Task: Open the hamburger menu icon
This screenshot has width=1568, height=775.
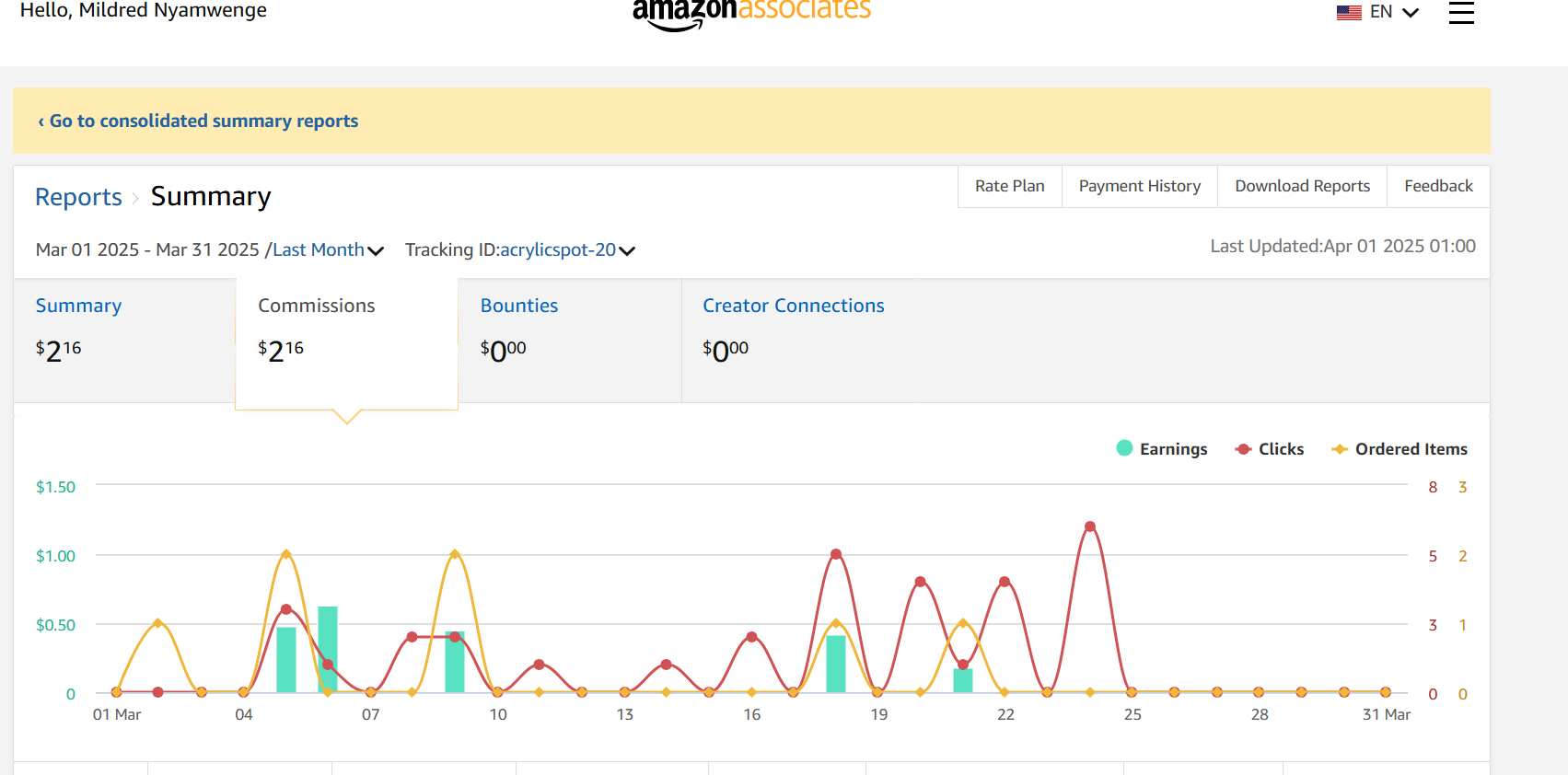Action: [x=1461, y=12]
